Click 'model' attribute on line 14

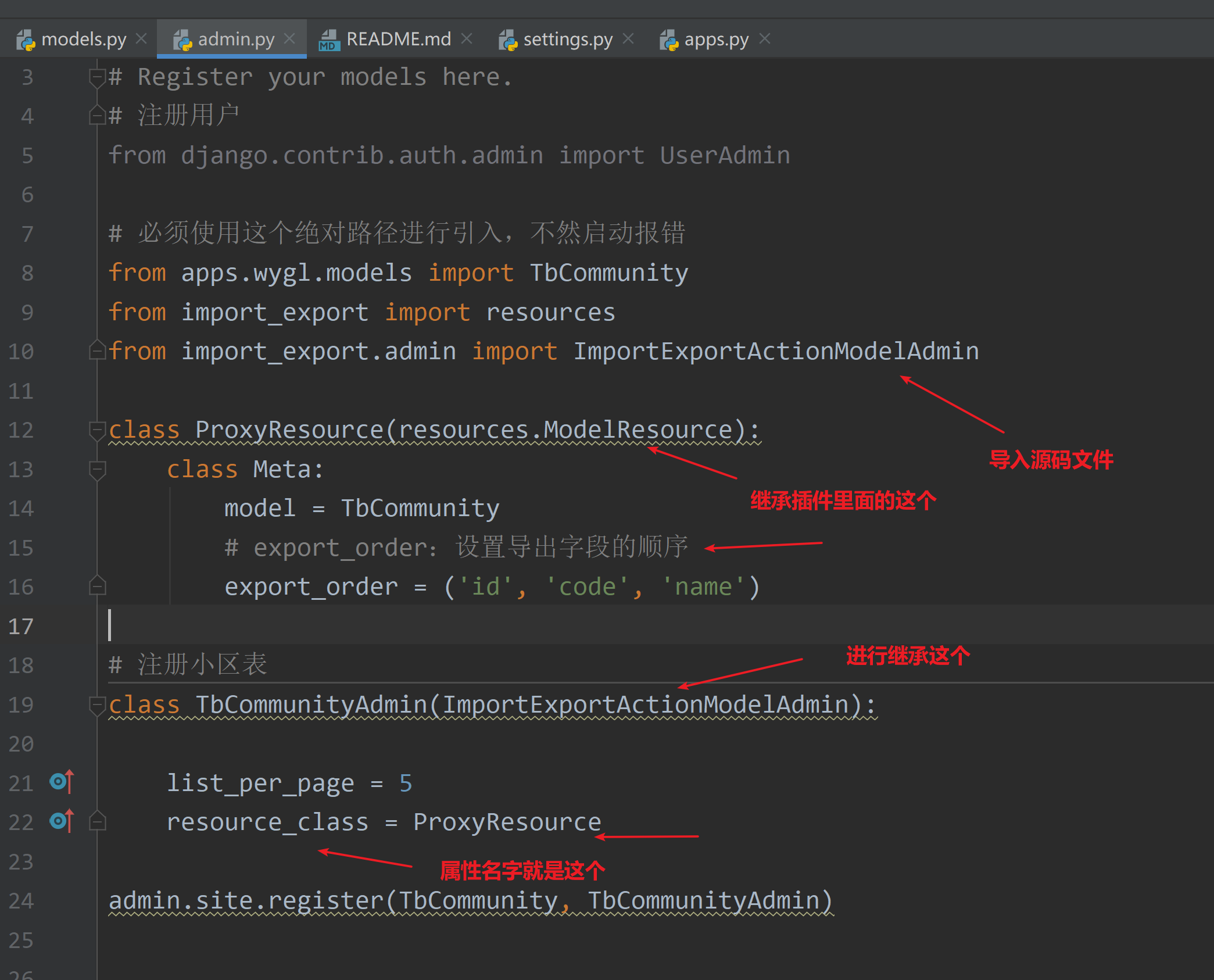[x=260, y=508]
